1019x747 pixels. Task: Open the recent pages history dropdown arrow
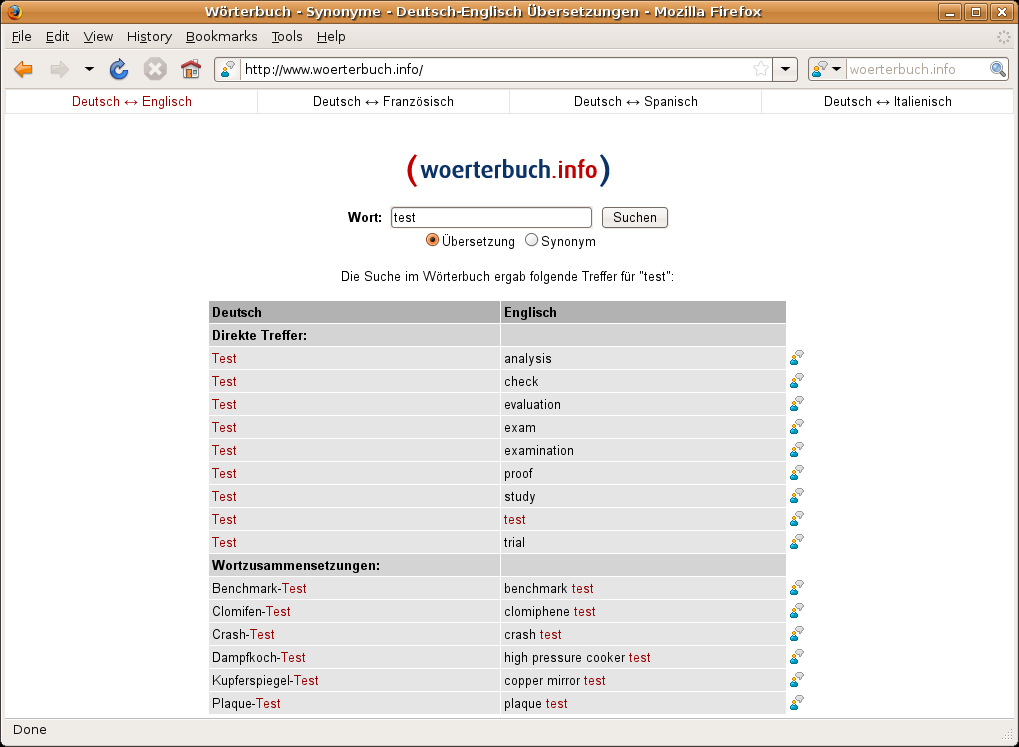tap(89, 69)
